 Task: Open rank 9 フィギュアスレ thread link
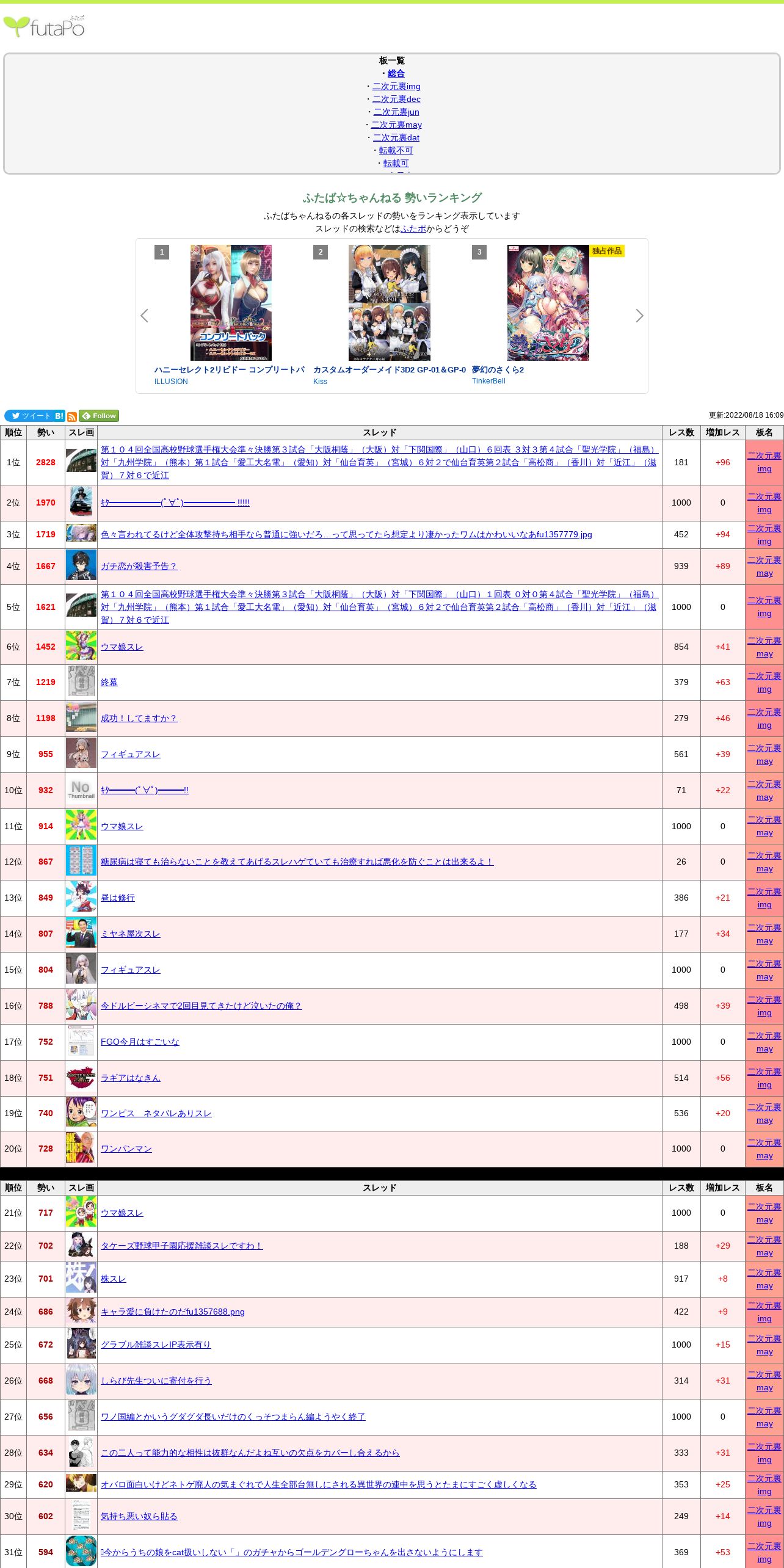(131, 754)
